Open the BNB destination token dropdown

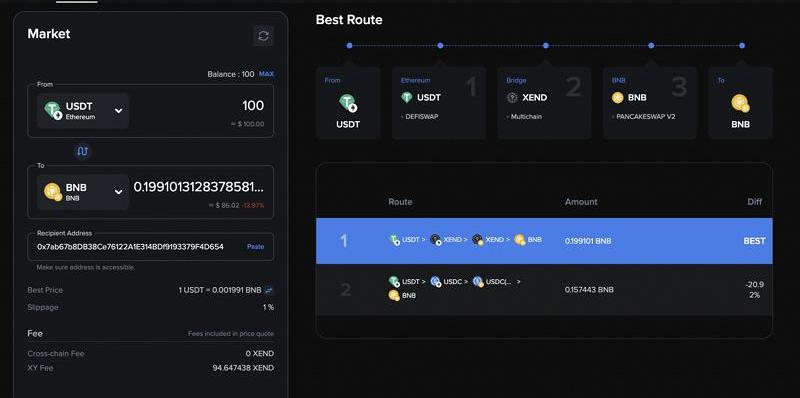83,192
